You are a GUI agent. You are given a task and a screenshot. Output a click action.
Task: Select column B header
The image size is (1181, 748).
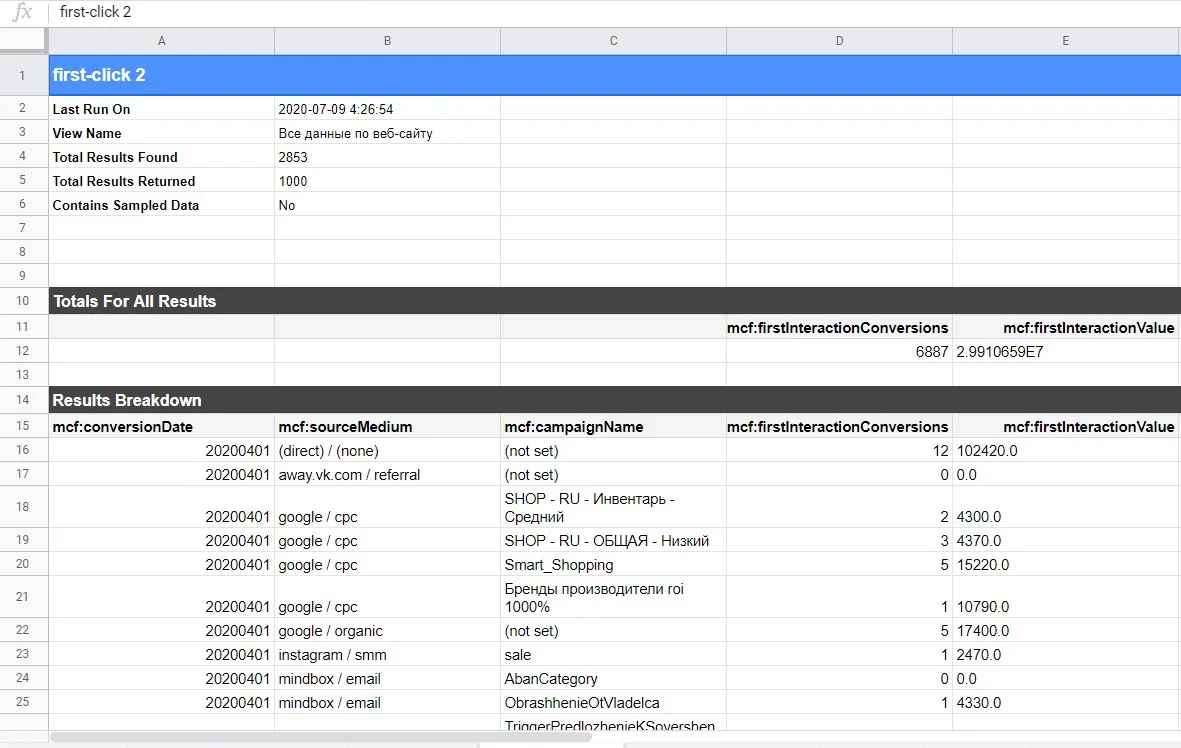pyautogui.click(x=387, y=41)
